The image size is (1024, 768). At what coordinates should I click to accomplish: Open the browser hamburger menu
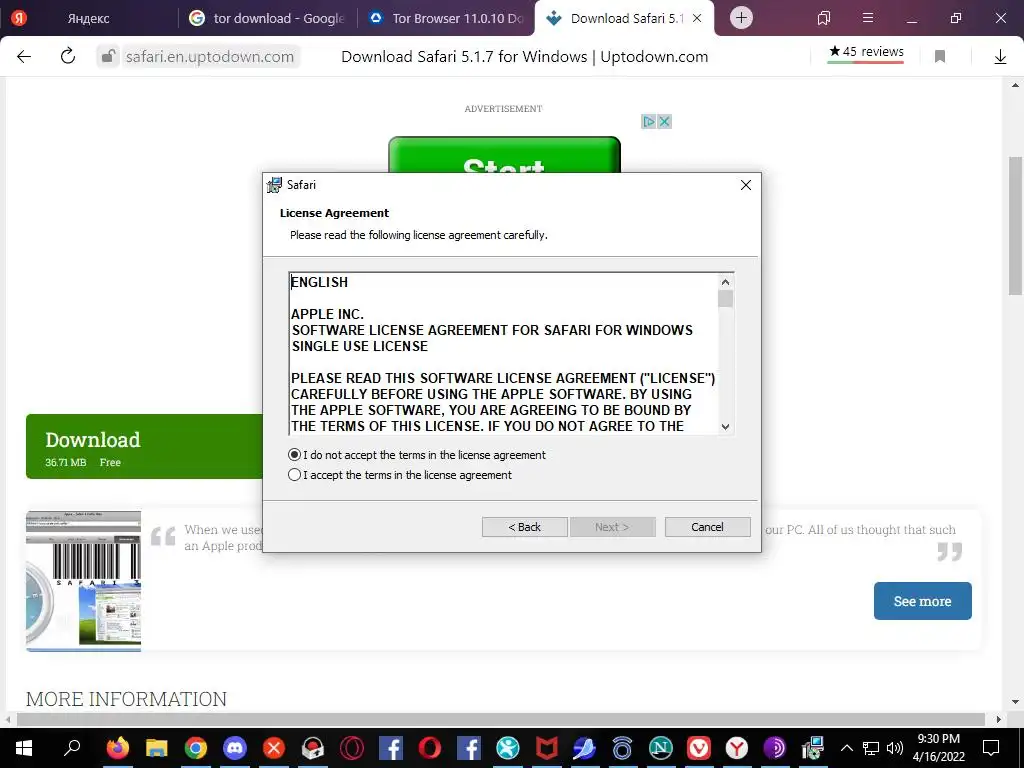pos(868,18)
